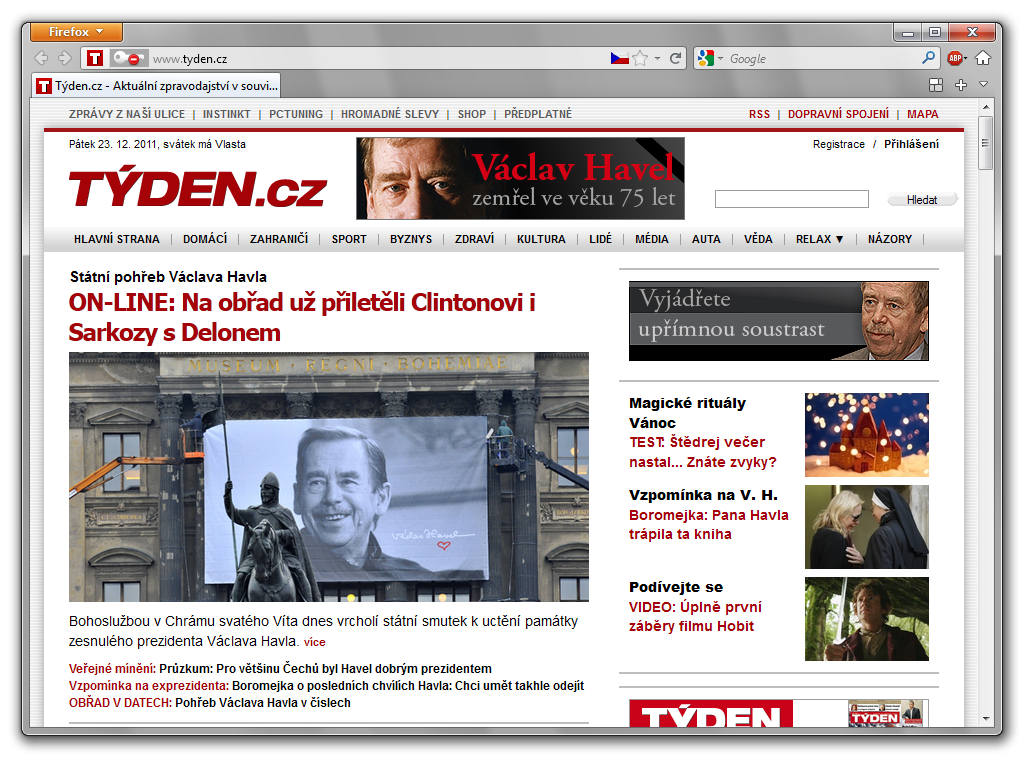Open HROMADNÉ SLEVY link
This screenshot has height=763, width=1034.
tap(390, 114)
